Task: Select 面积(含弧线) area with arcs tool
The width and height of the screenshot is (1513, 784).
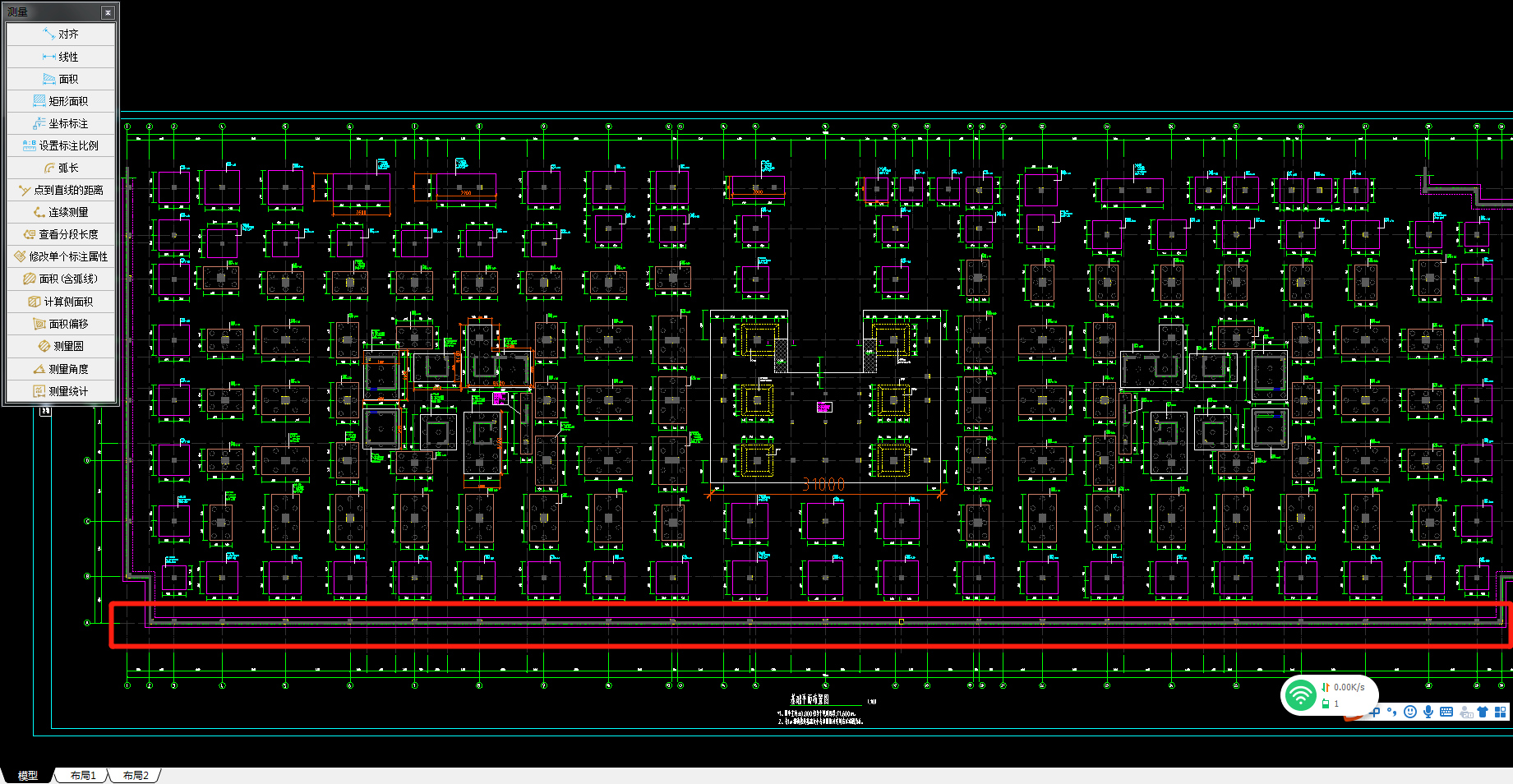Action: tap(61, 279)
